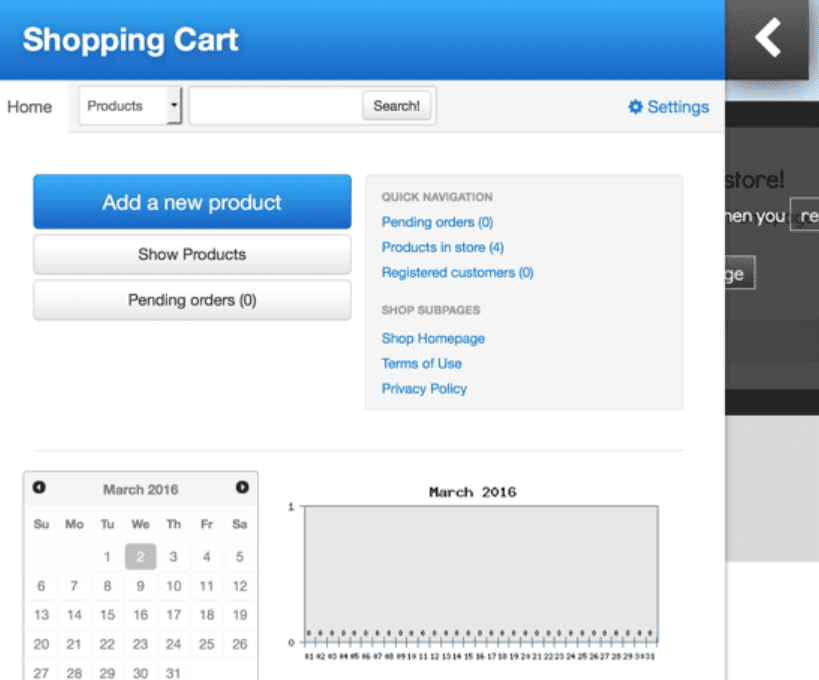
Task: Select March 19 in the calendar
Action: [x=240, y=615]
